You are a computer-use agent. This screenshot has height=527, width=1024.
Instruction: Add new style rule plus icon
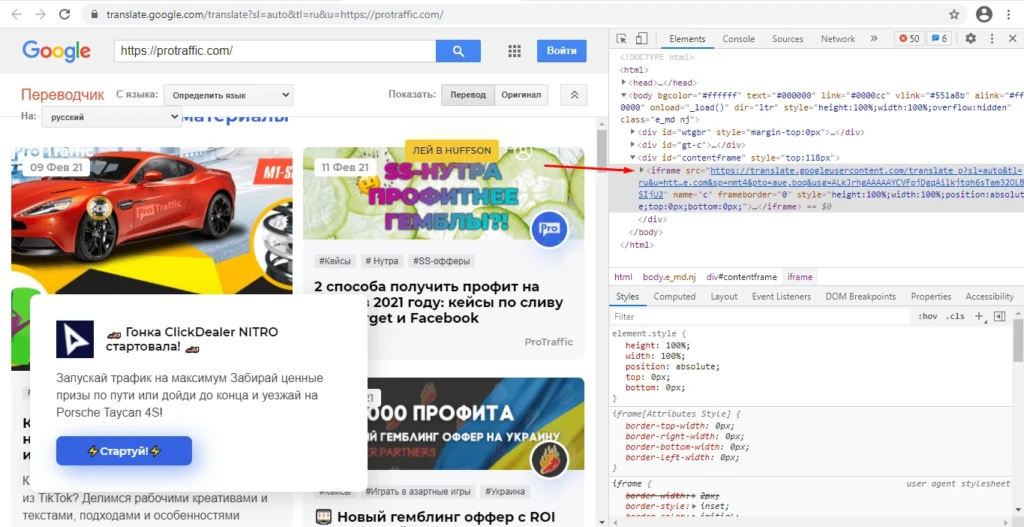tap(979, 317)
